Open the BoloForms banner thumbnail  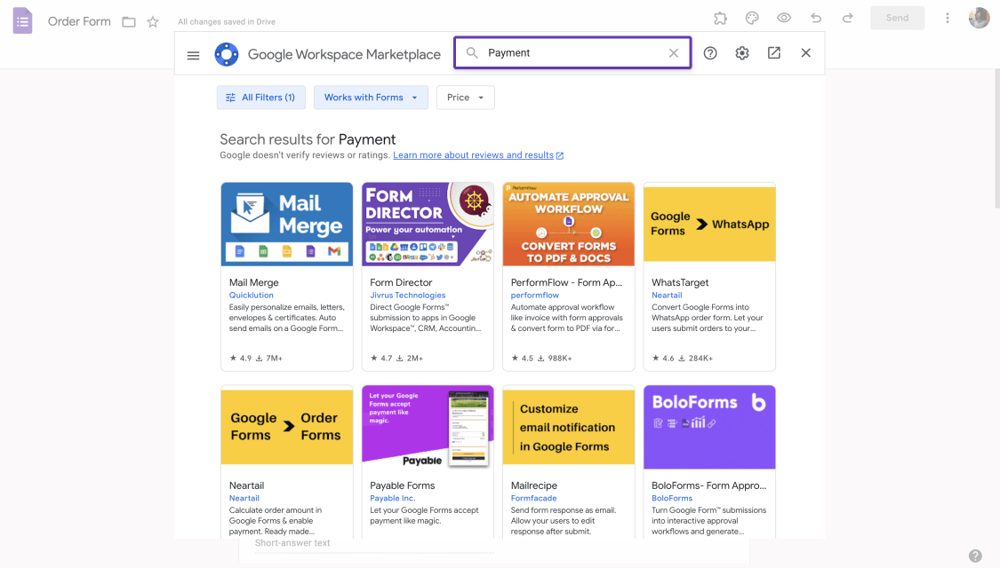(710, 426)
